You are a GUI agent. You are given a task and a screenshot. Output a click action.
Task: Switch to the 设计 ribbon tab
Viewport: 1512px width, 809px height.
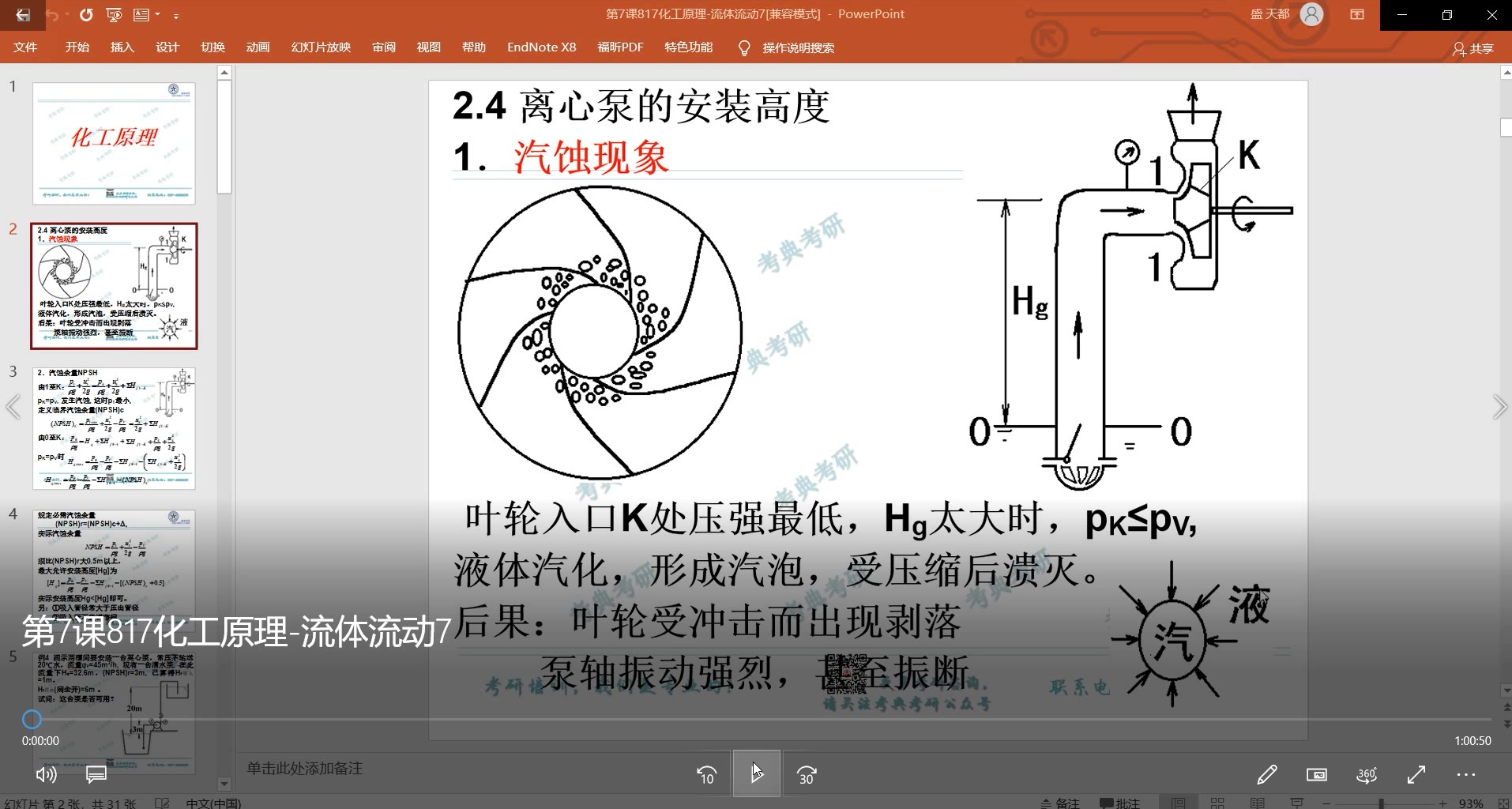167,47
